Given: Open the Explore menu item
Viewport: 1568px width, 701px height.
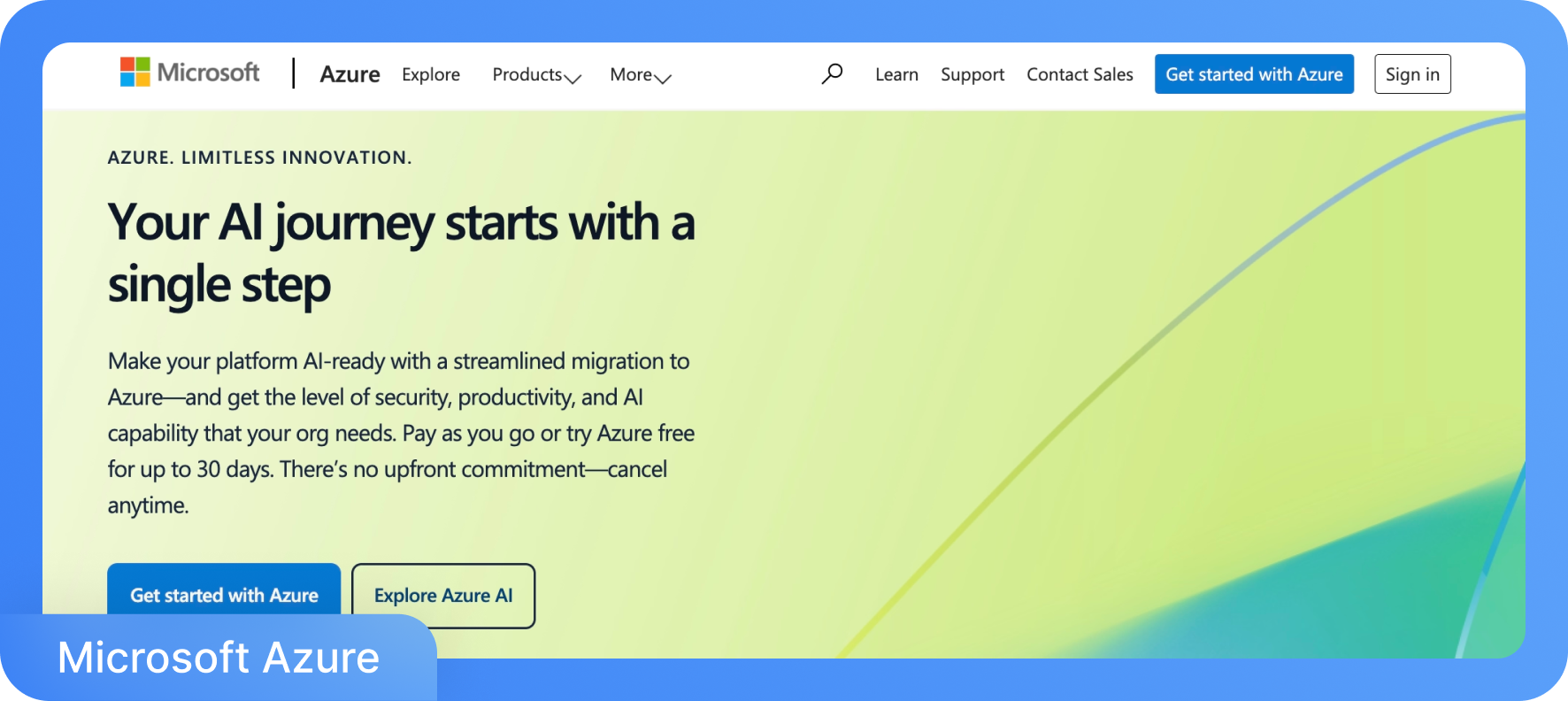Looking at the screenshot, I should [x=431, y=74].
